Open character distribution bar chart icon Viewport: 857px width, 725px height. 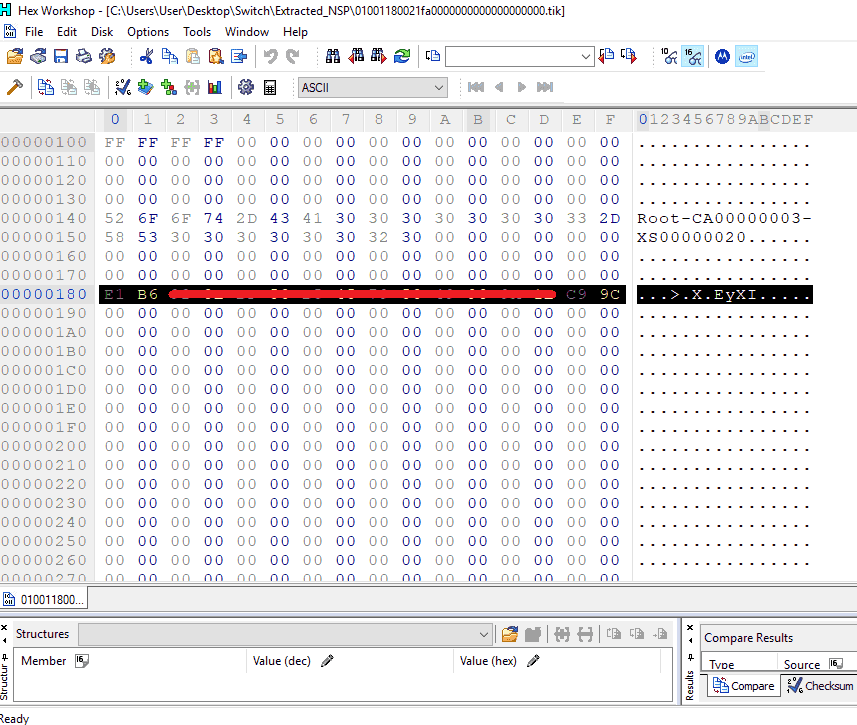click(215, 87)
